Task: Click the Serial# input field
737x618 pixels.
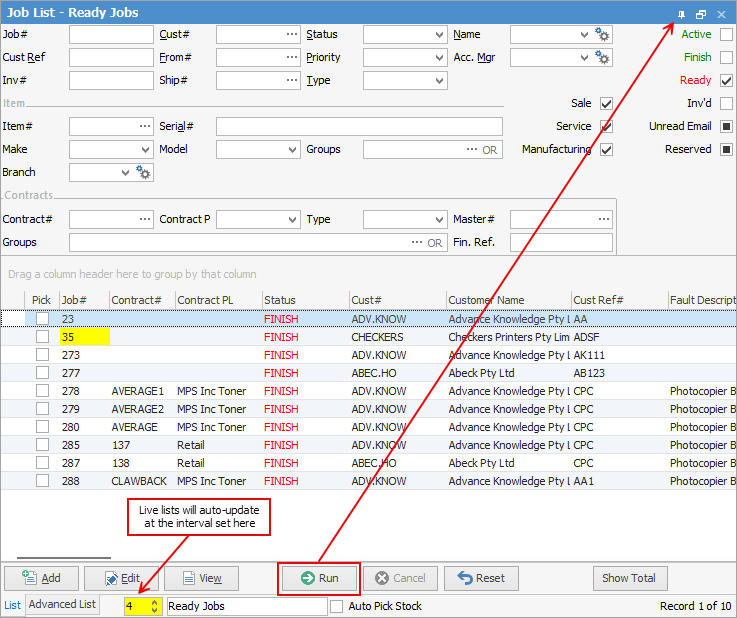Action: [x=359, y=126]
